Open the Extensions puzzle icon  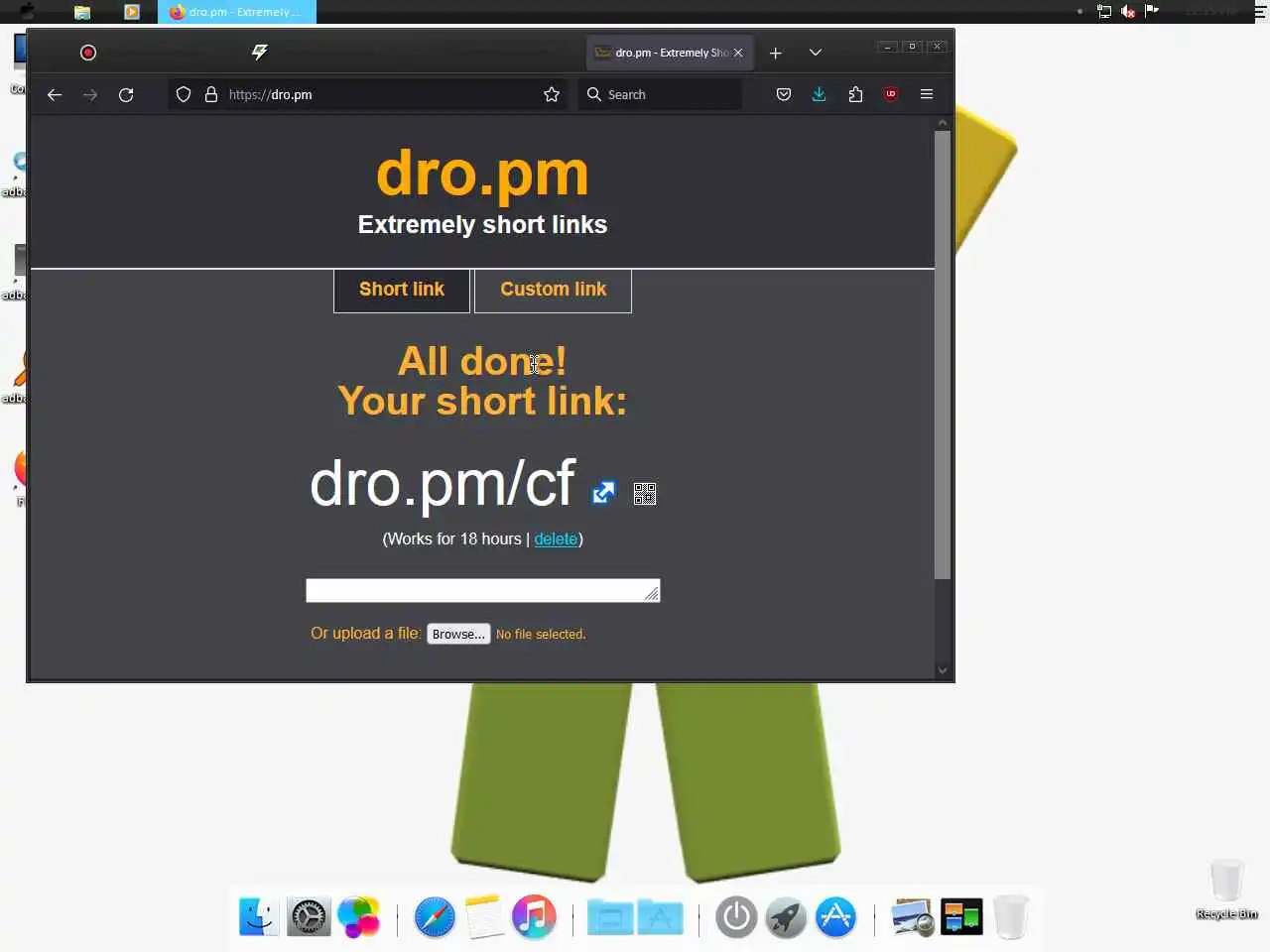[x=855, y=94]
